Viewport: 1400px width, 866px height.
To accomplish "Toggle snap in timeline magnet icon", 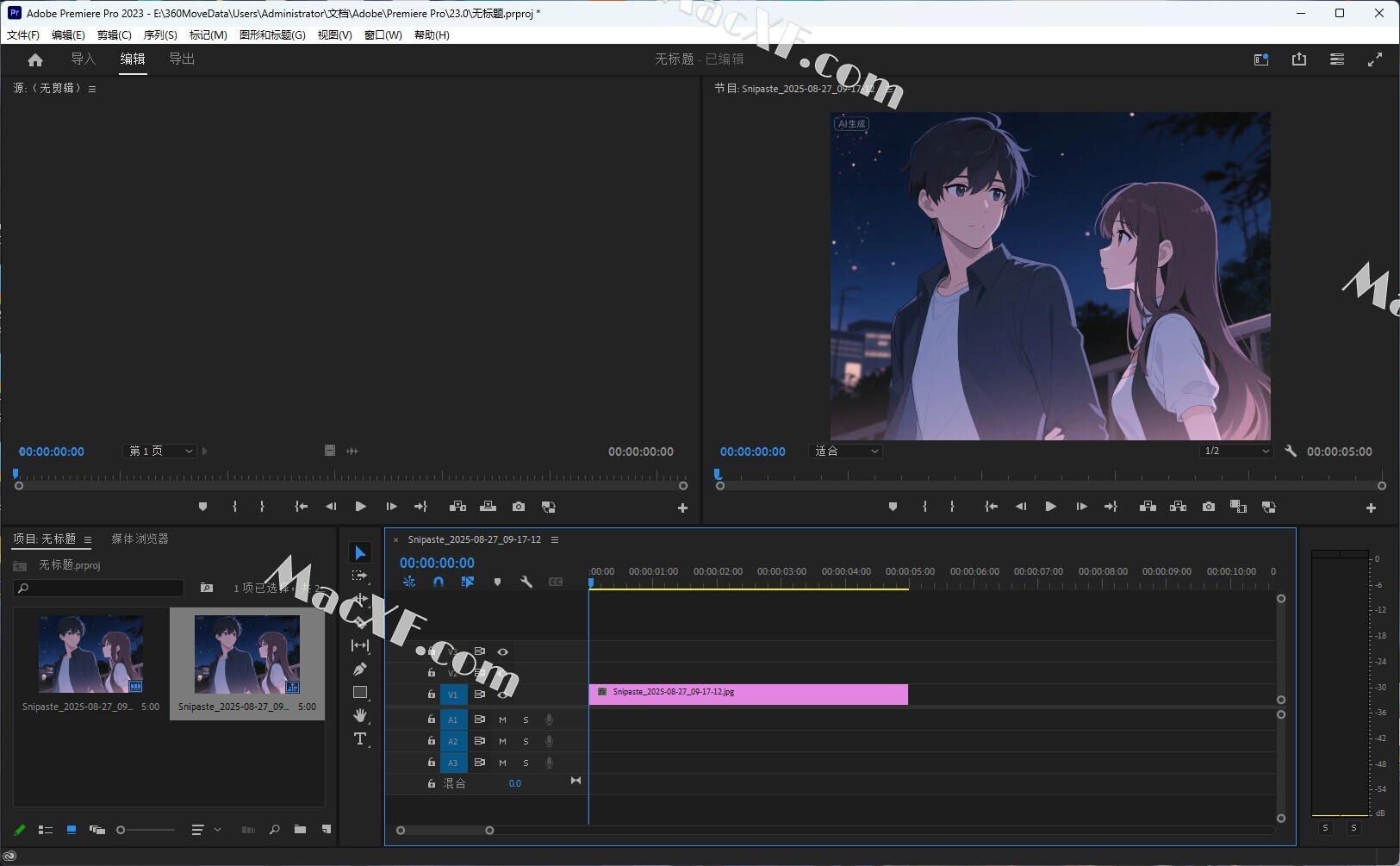I will pos(439,582).
